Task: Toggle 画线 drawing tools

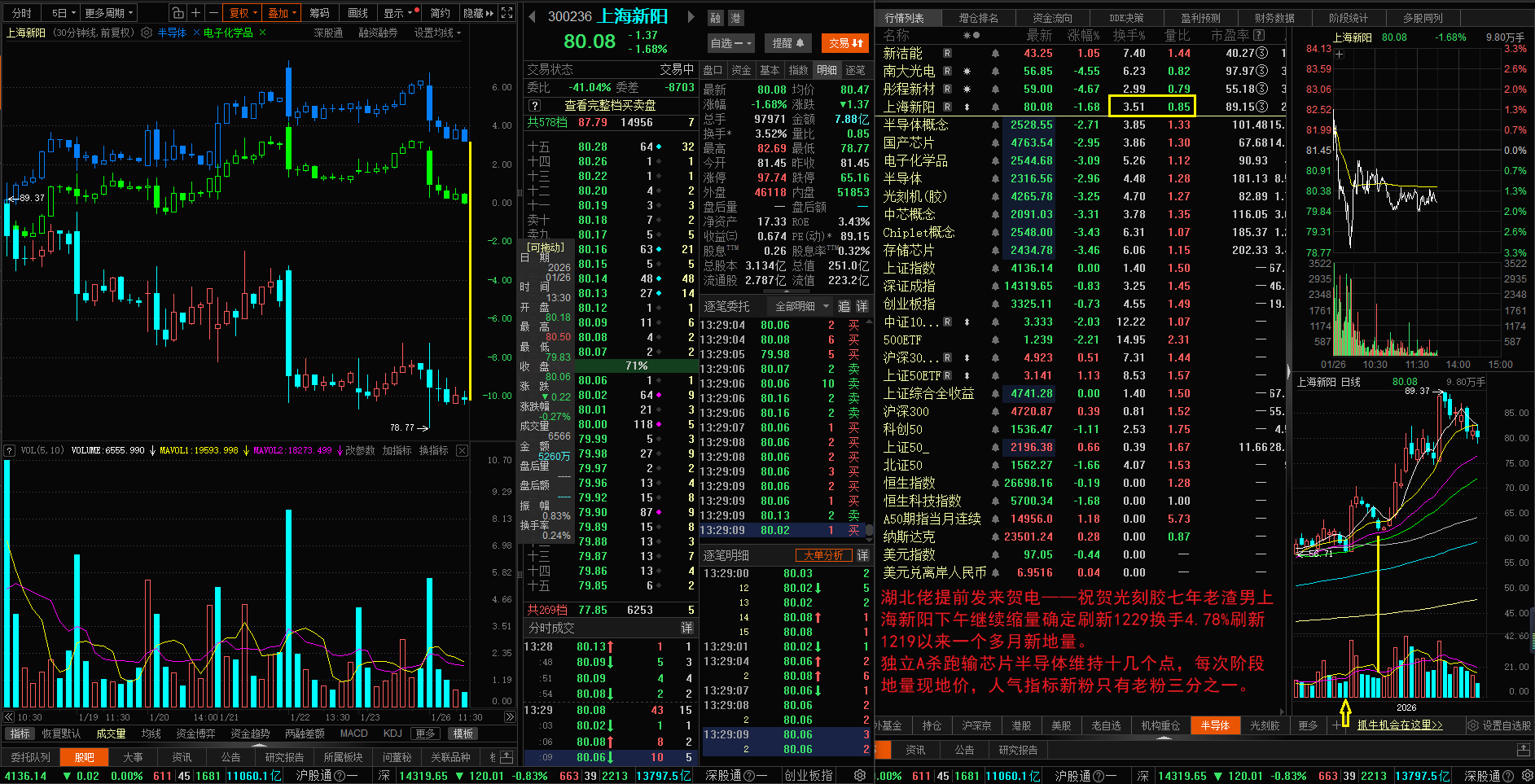Action: 357,13
